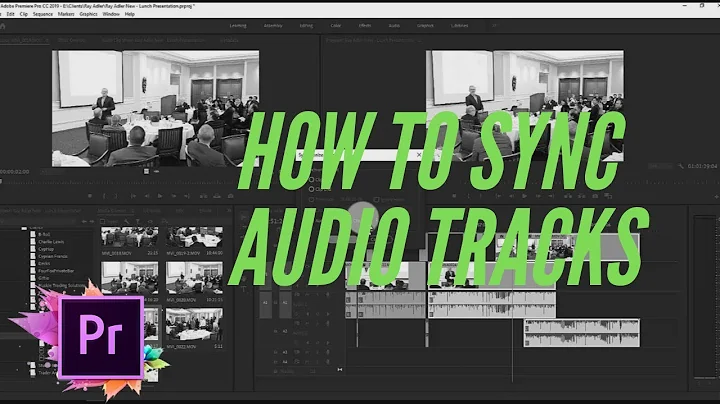Export frame from Source monitor

[x=231, y=196]
